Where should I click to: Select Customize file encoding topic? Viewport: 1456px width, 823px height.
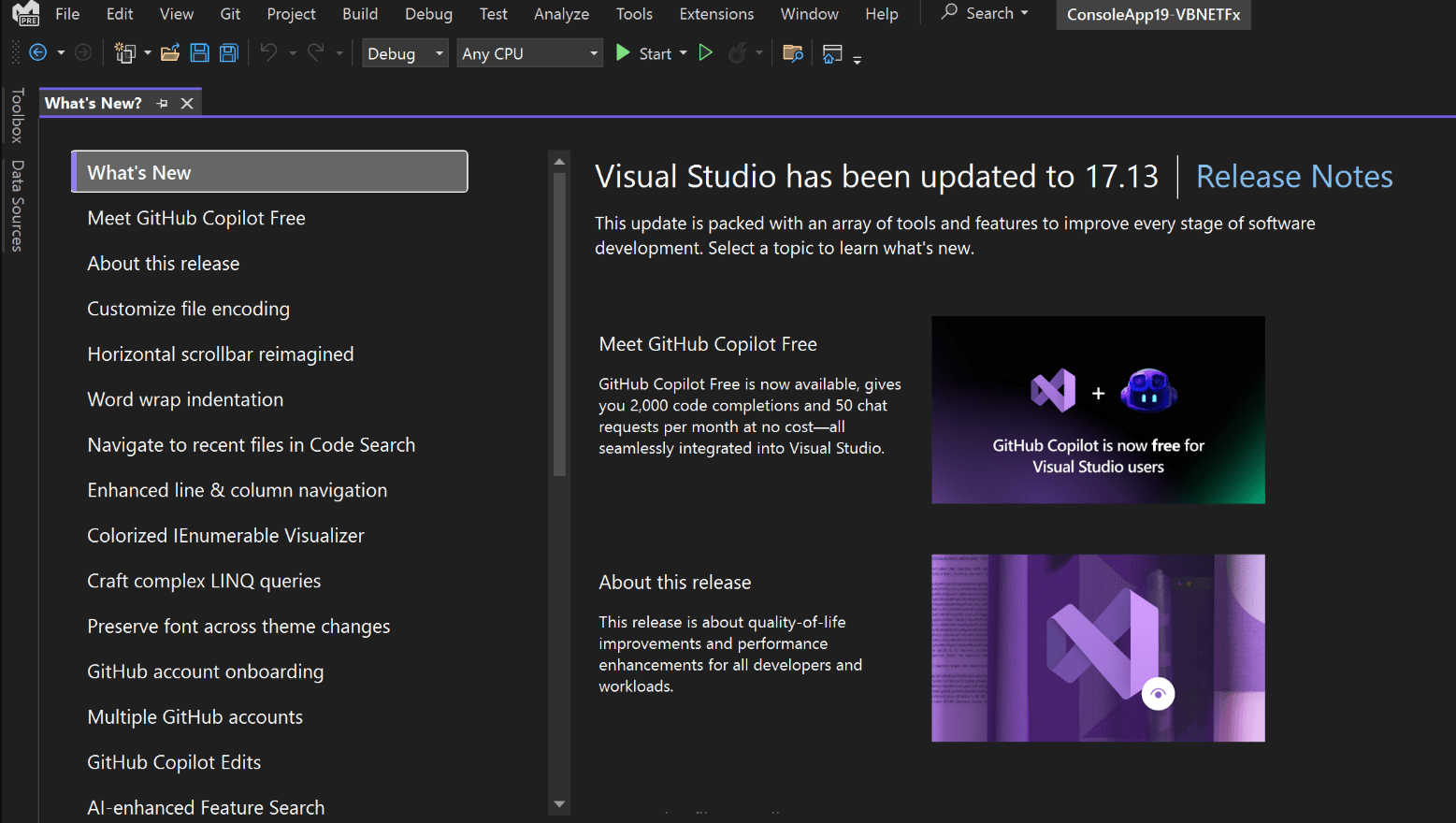click(x=188, y=309)
